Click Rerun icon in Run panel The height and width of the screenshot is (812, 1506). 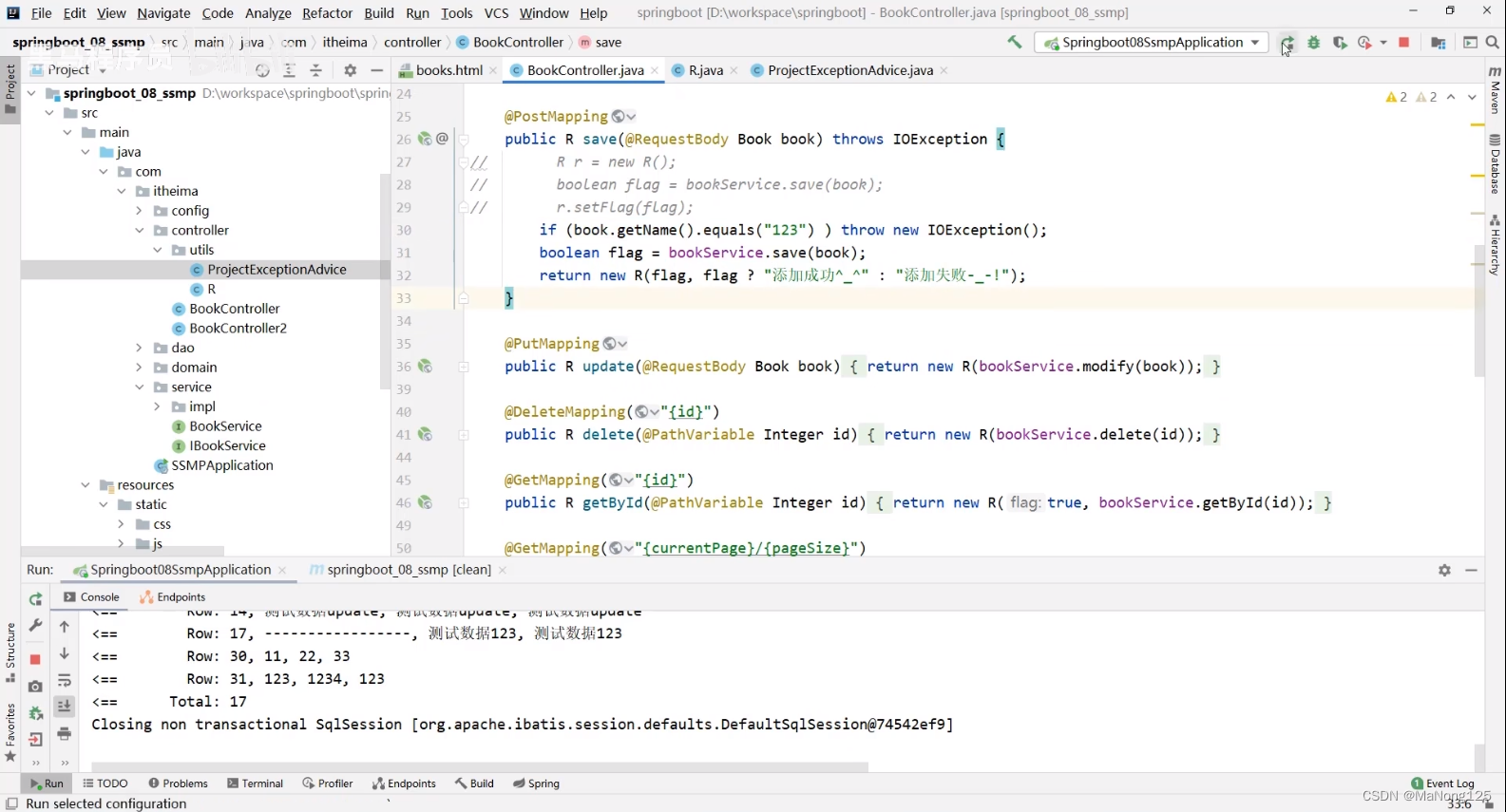(x=35, y=599)
